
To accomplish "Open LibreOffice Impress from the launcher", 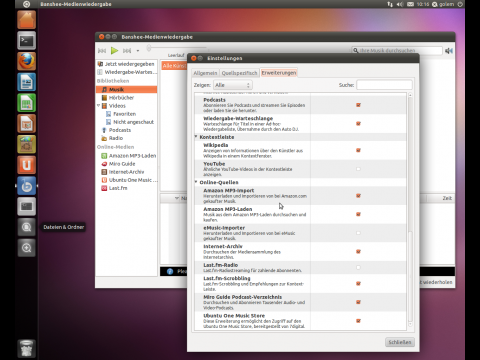I will coord(27,123).
